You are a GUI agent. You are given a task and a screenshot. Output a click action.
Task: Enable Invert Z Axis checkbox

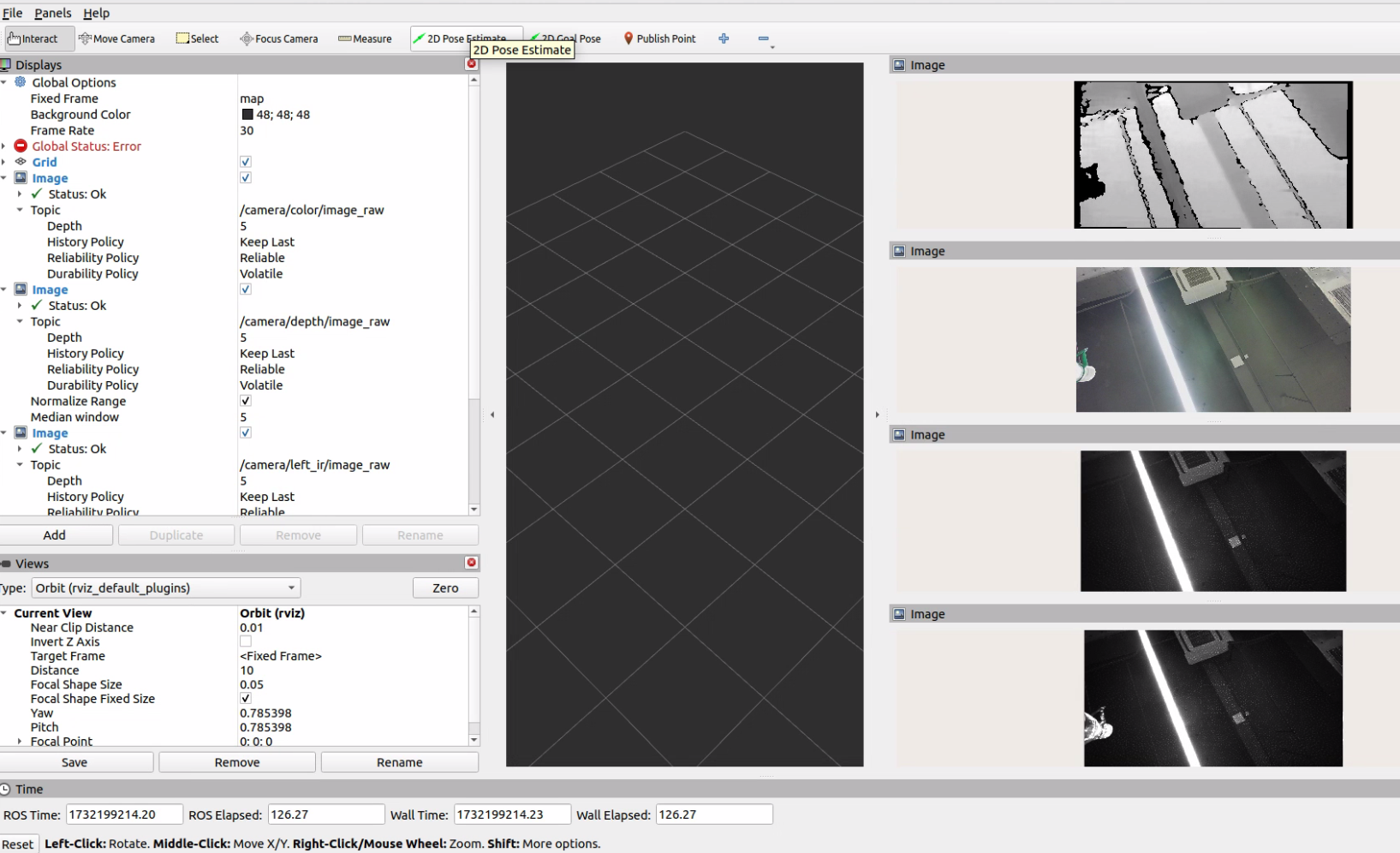click(246, 641)
